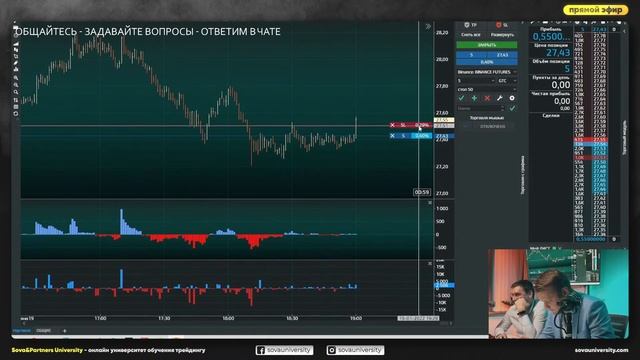Click the Сделки trades section header
Viewport: 640px width, 360px height.
[x=551, y=116]
